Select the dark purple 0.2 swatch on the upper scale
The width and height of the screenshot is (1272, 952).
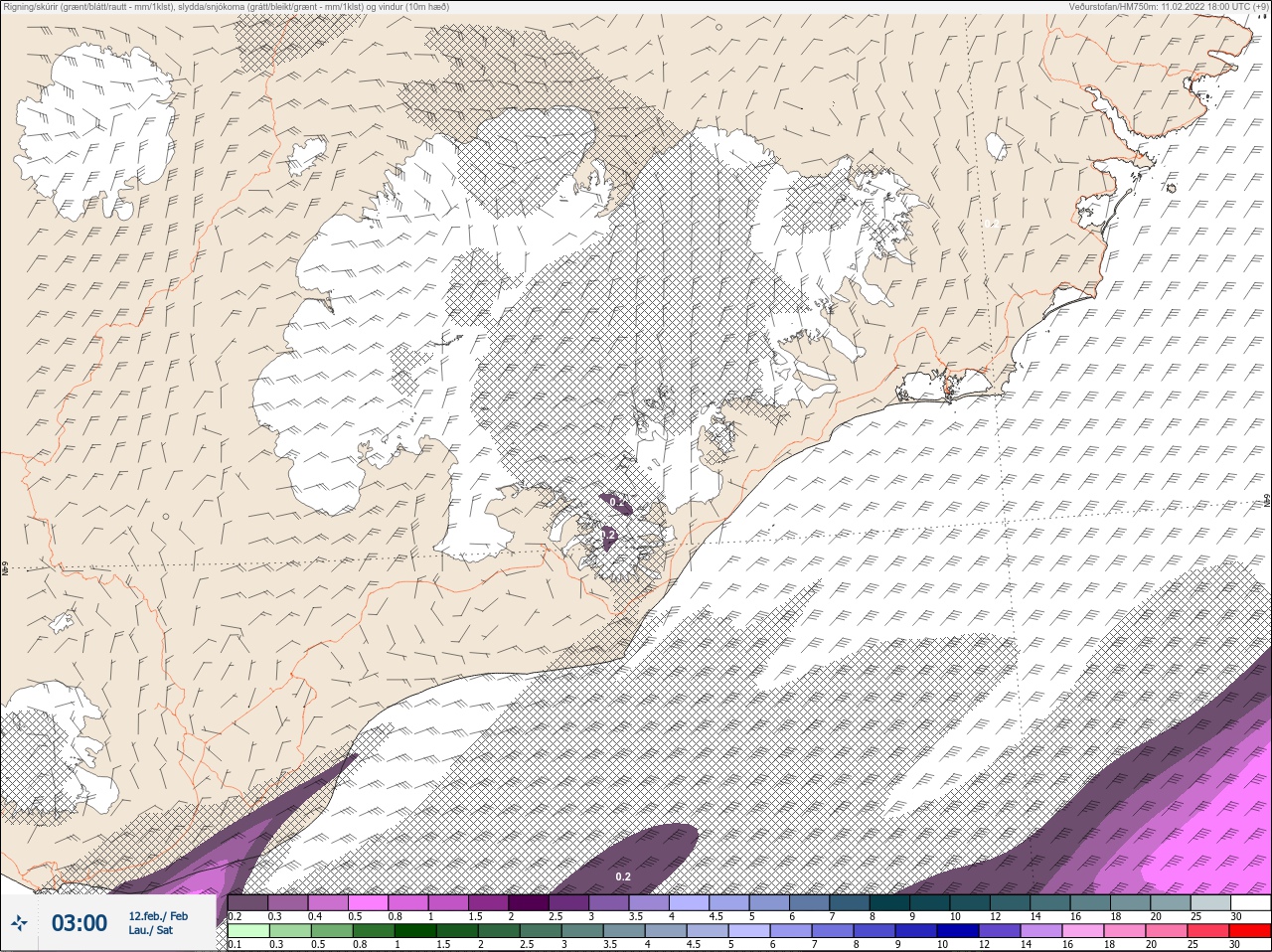pyautogui.click(x=247, y=902)
